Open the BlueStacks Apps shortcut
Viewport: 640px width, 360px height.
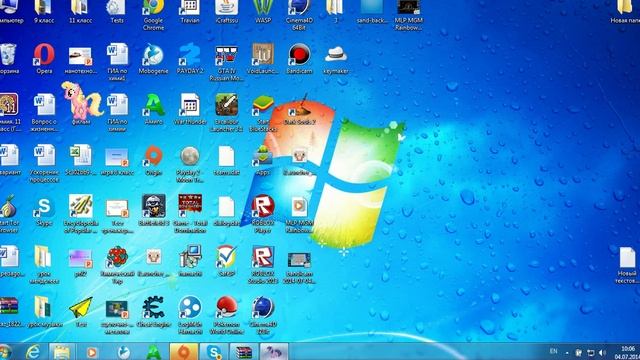pyautogui.click(x=263, y=160)
